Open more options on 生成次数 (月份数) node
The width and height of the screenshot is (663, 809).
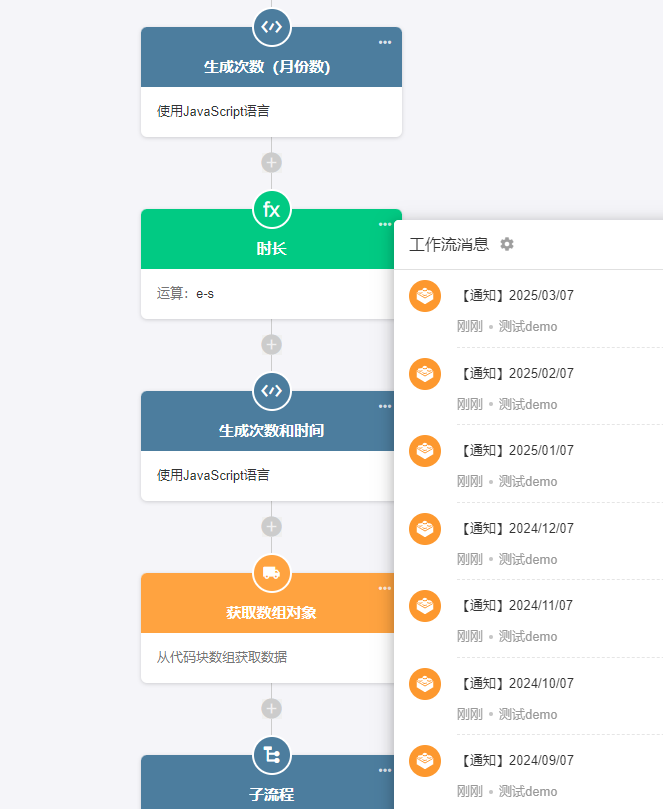click(x=385, y=42)
